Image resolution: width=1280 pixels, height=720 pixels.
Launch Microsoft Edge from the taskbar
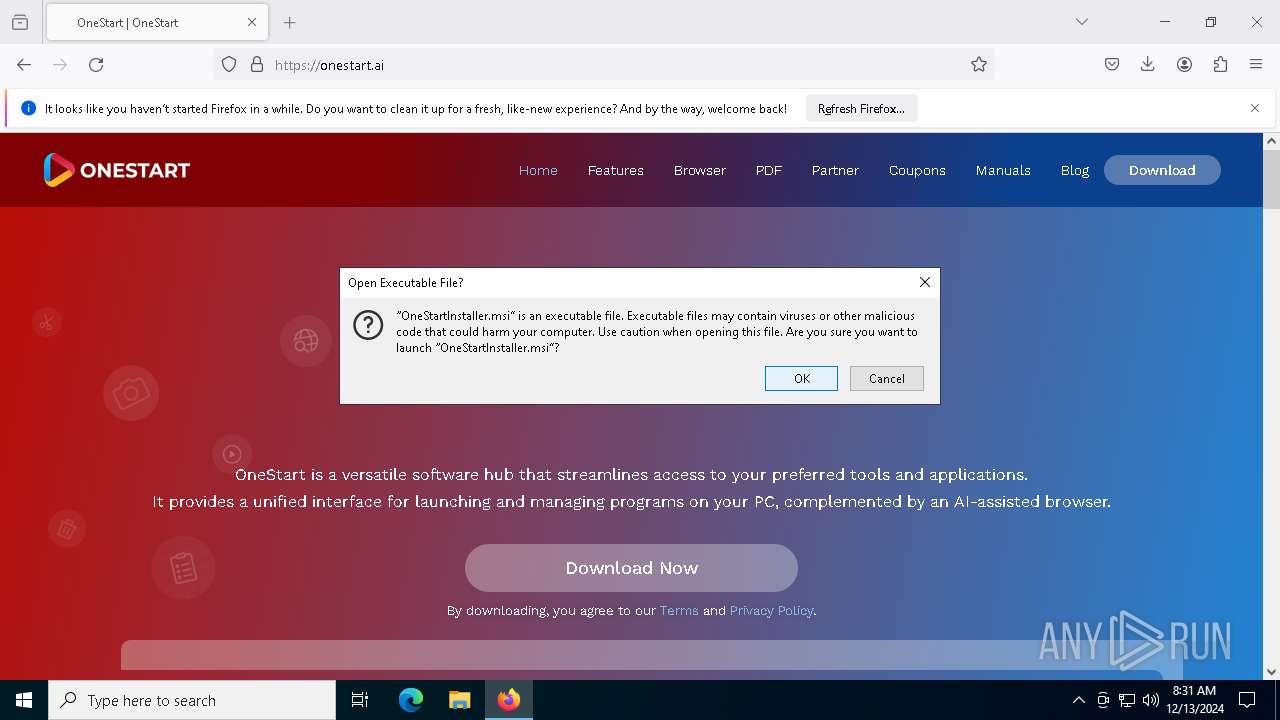[x=411, y=700]
